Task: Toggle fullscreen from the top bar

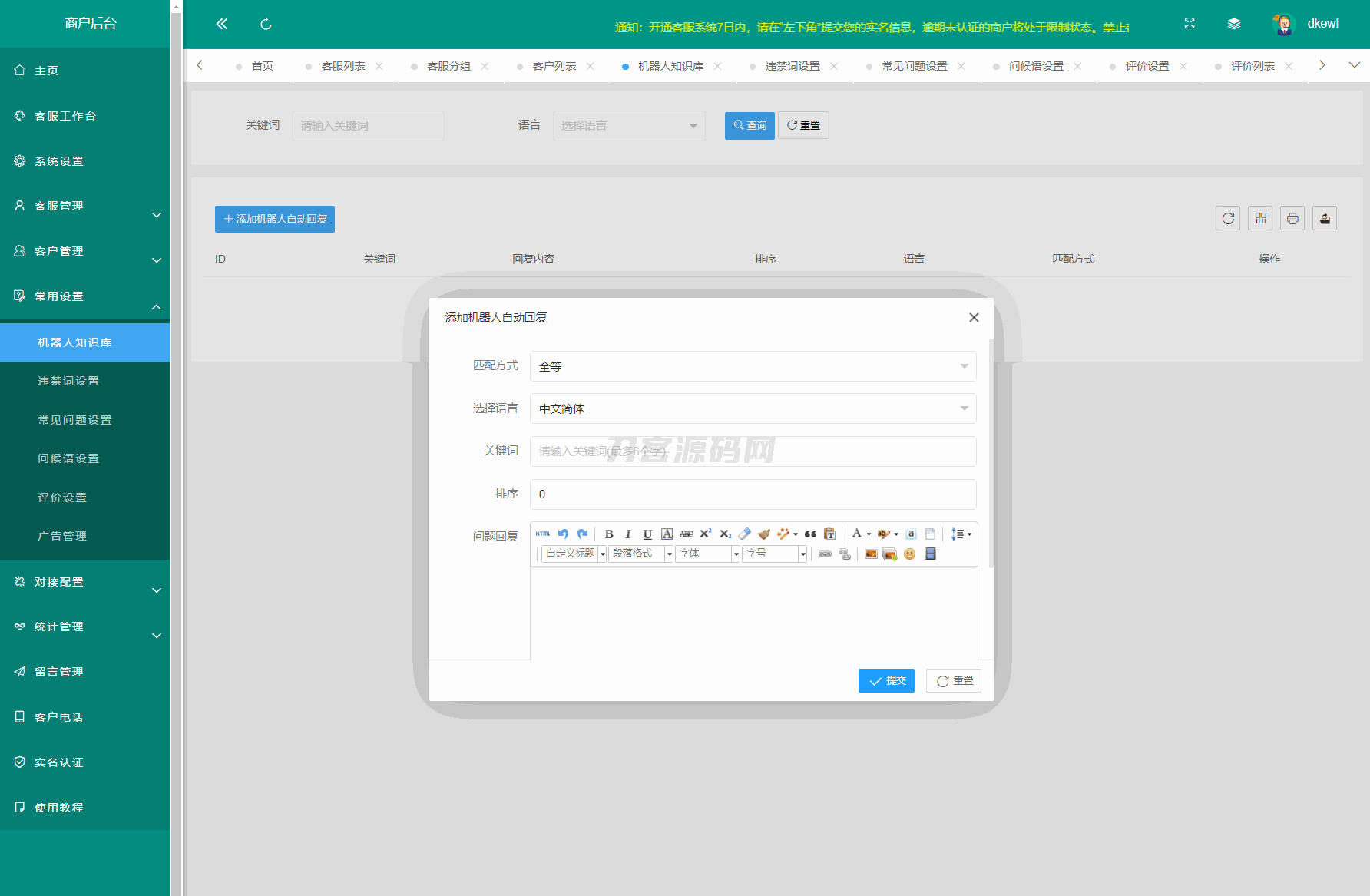Action: (1190, 24)
